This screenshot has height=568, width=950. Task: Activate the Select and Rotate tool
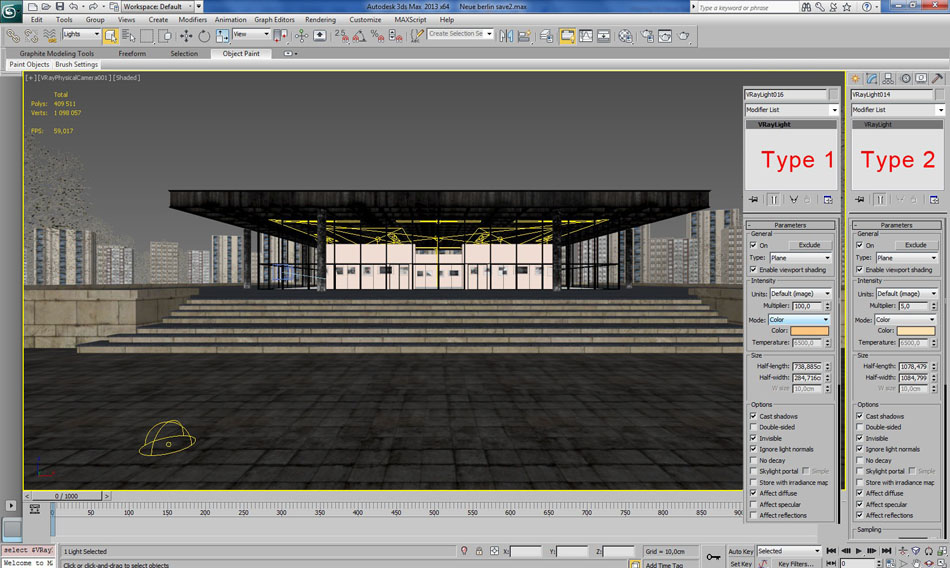point(204,35)
